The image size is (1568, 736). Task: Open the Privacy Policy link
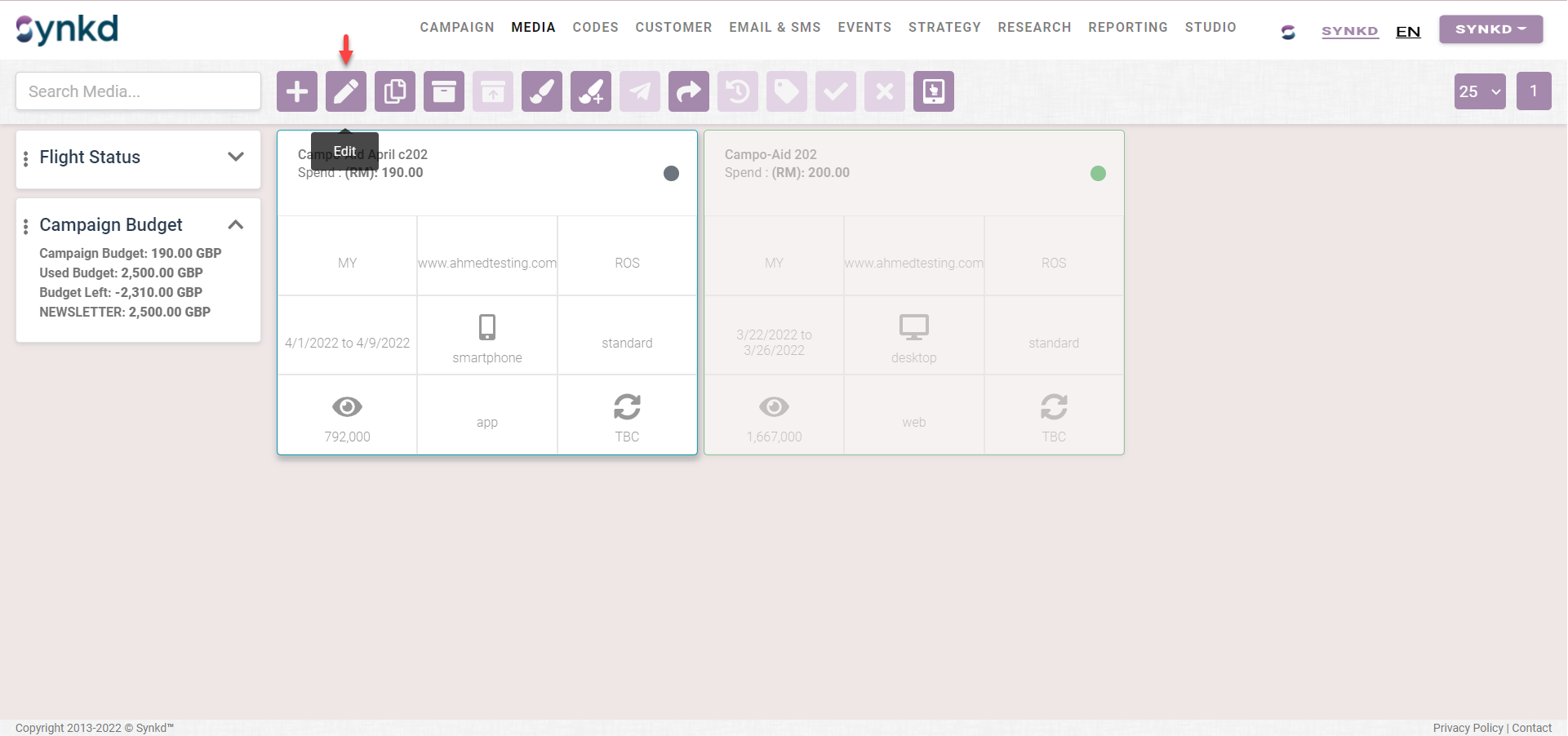click(x=1468, y=728)
